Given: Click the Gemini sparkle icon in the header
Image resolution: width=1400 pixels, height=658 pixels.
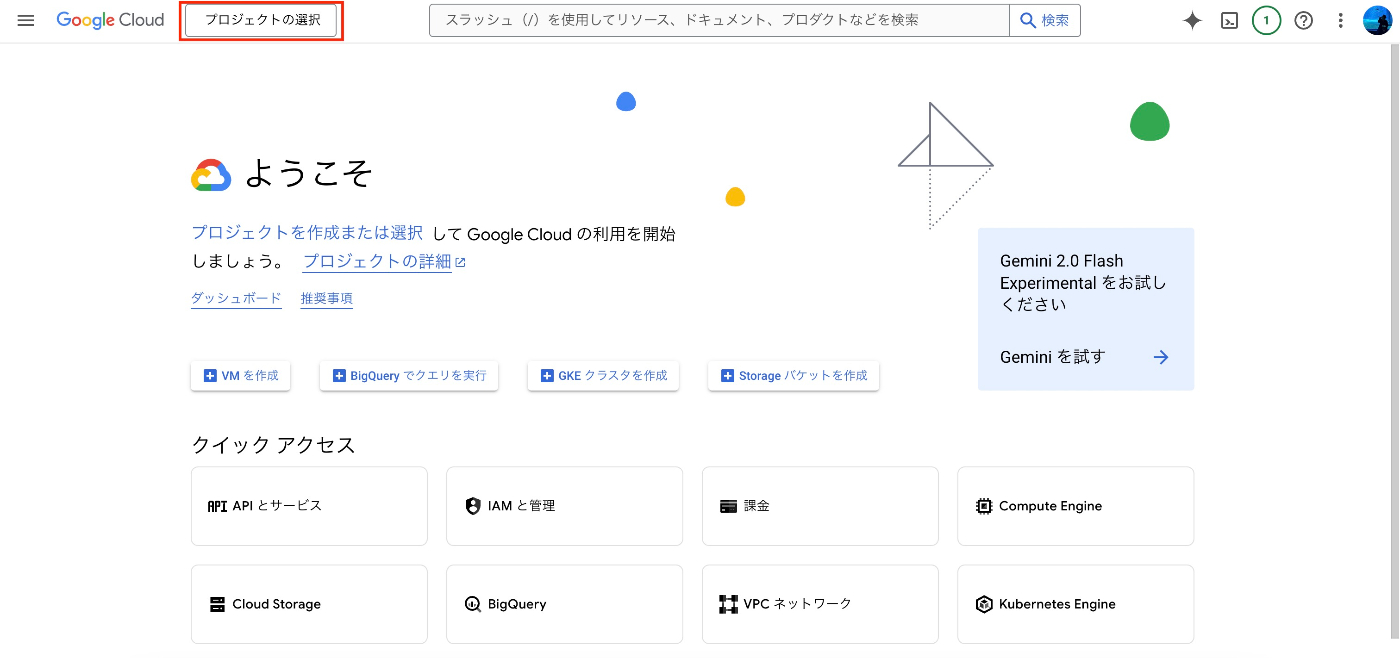Looking at the screenshot, I should pos(1192,20).
